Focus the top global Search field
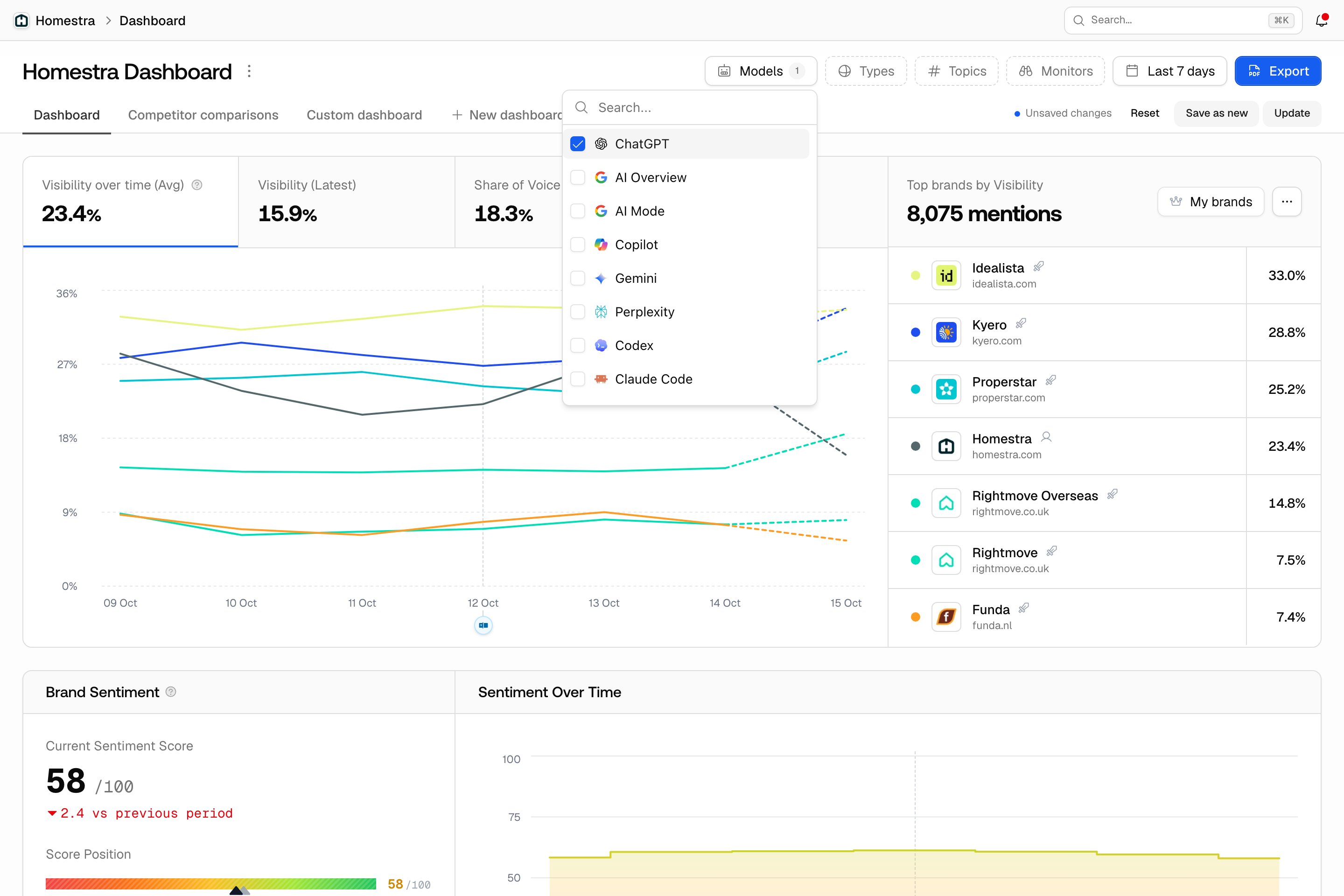 coord(1183,21)
